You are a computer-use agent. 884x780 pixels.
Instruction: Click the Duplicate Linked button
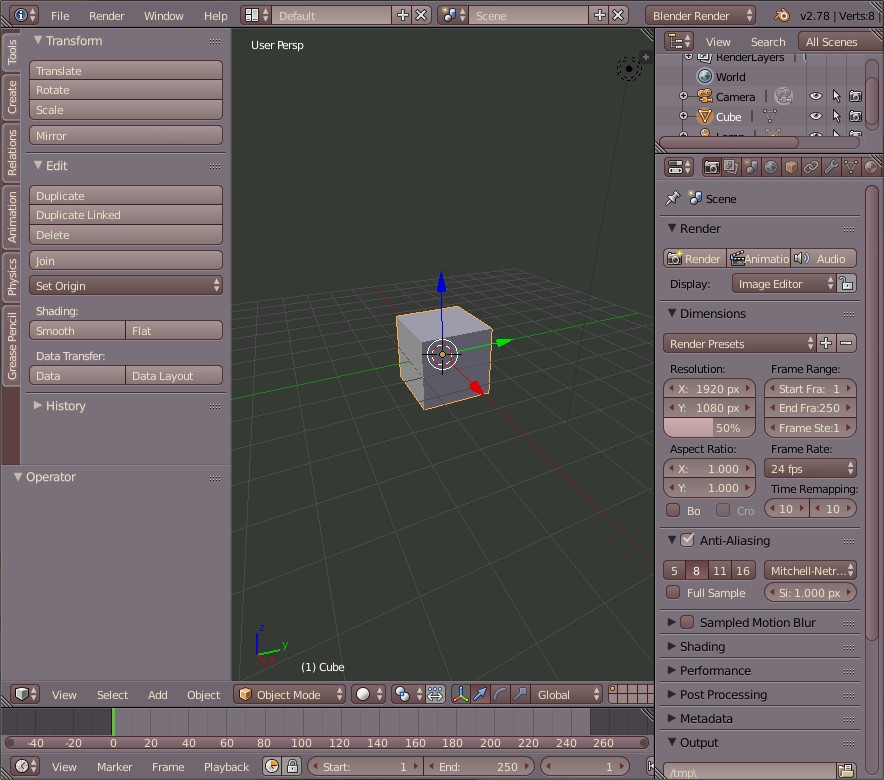coord(126,215)
